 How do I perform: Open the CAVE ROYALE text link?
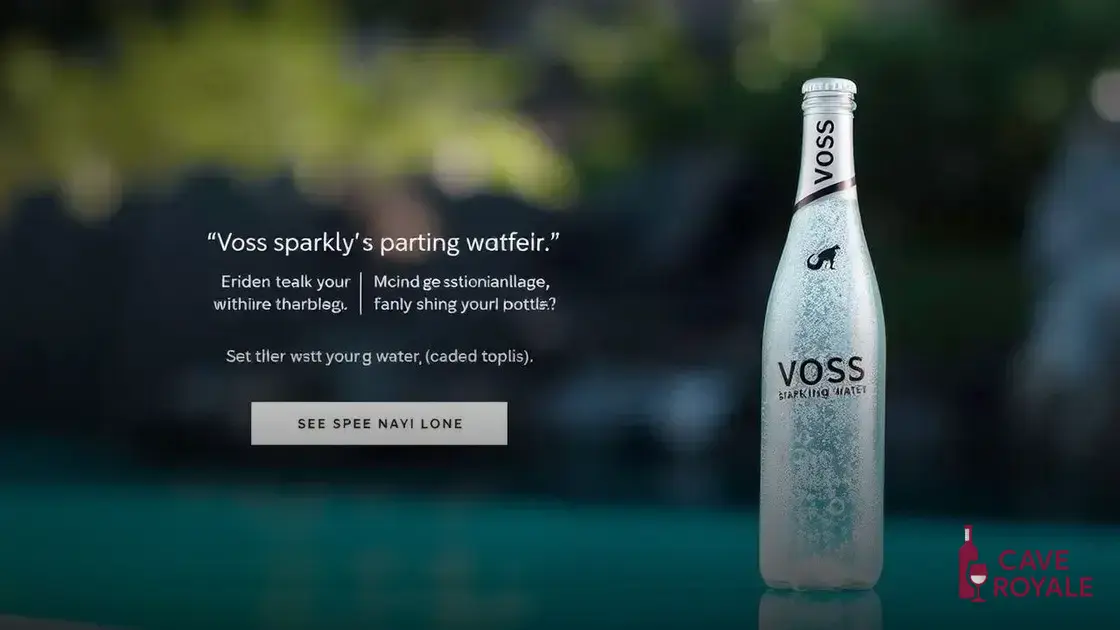(1042, 574)
